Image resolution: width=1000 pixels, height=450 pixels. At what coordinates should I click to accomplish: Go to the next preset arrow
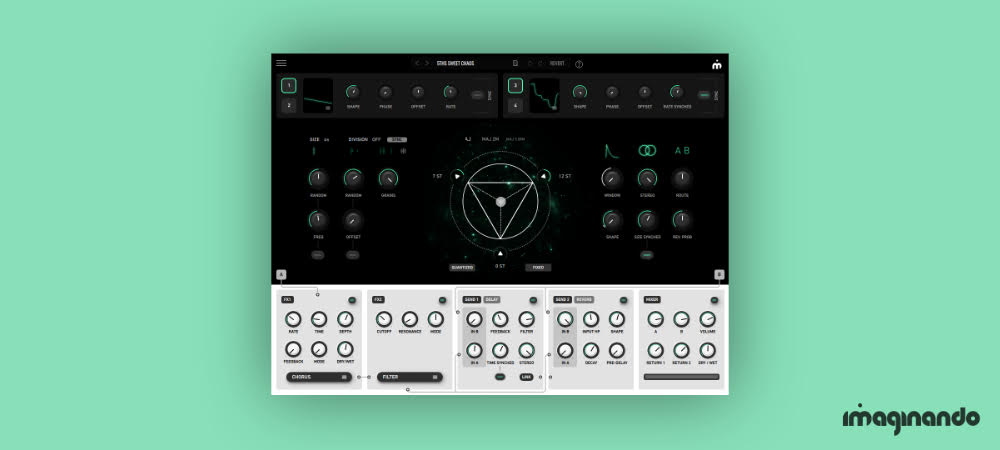428,63
